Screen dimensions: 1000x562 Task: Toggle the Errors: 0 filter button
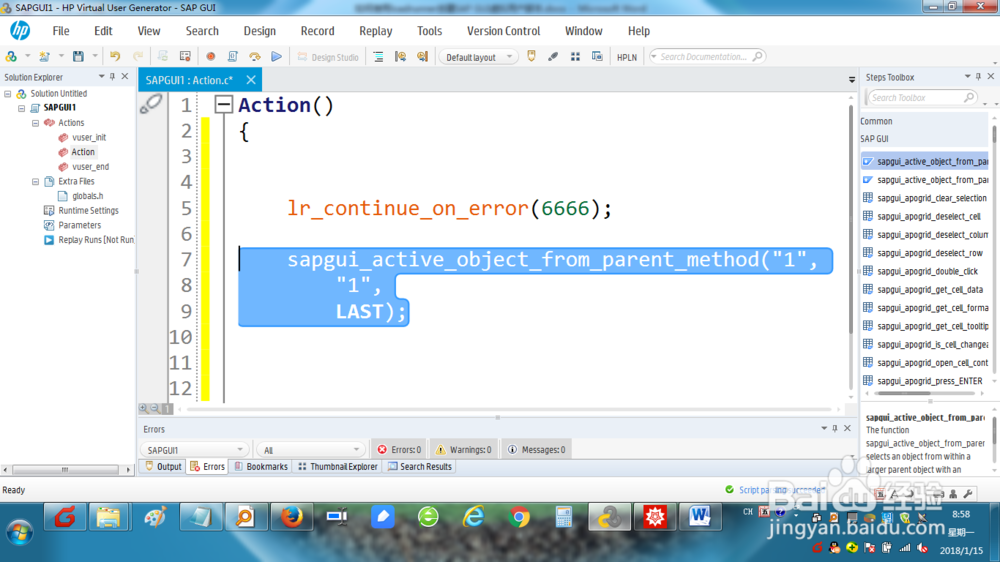[399, 450]
